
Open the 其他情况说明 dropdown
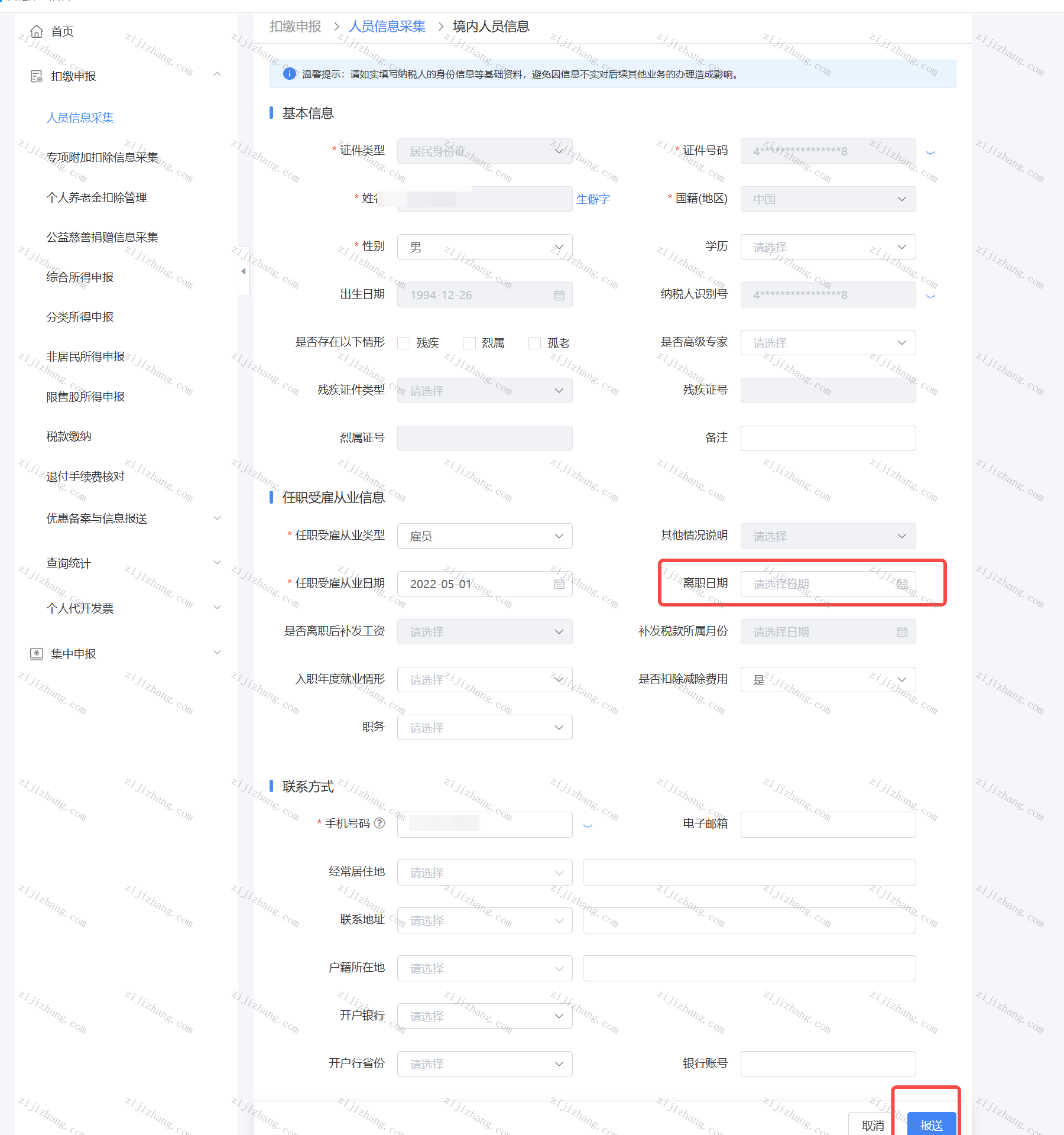click(828, 536)
